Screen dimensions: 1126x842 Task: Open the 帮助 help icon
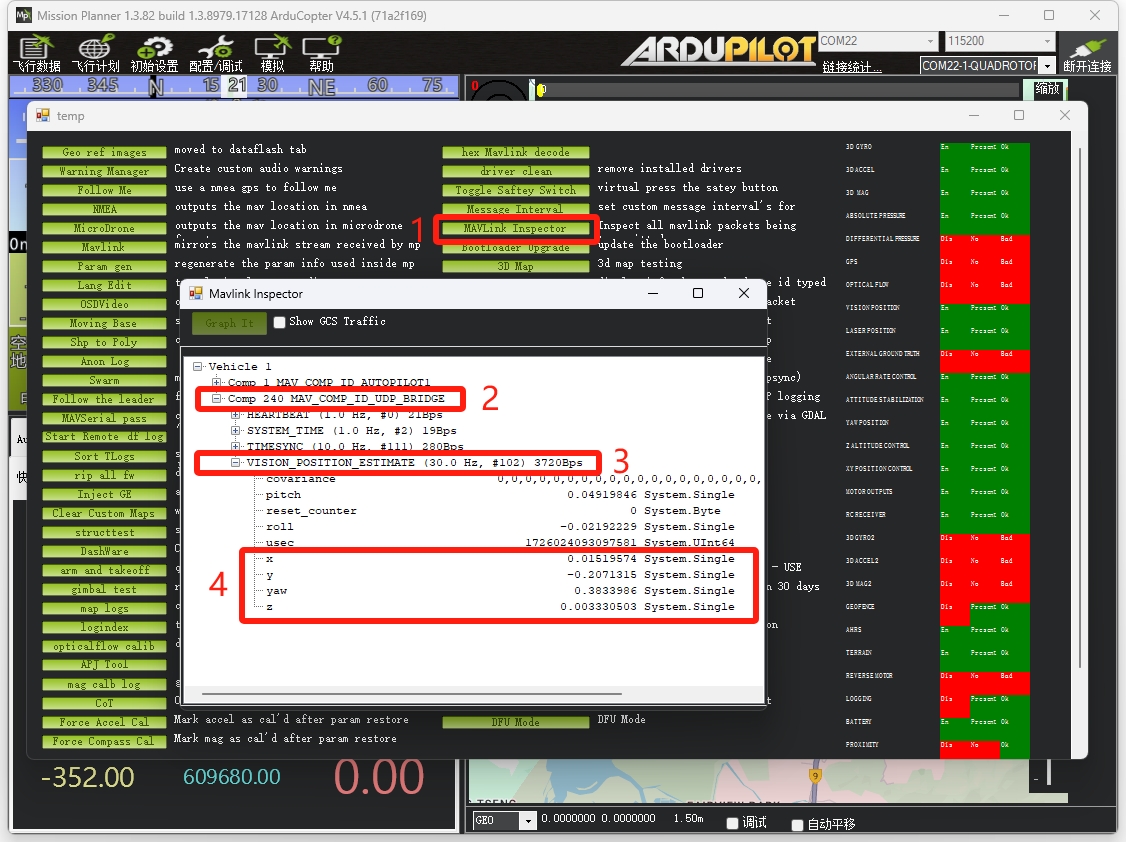[321, 54]
